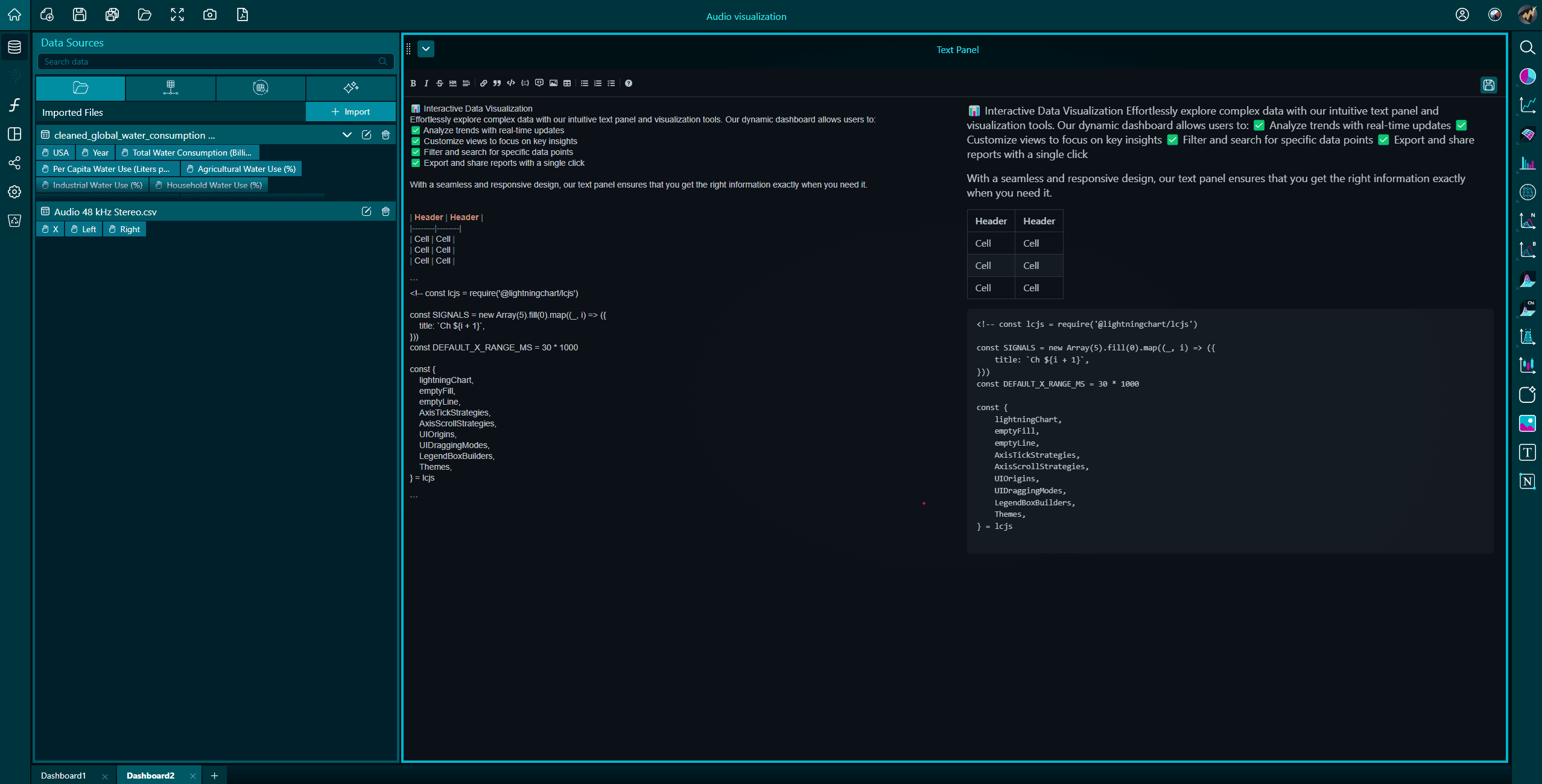
Task: Insert a code block using the code icon
Action: click(x=510, y=83)
